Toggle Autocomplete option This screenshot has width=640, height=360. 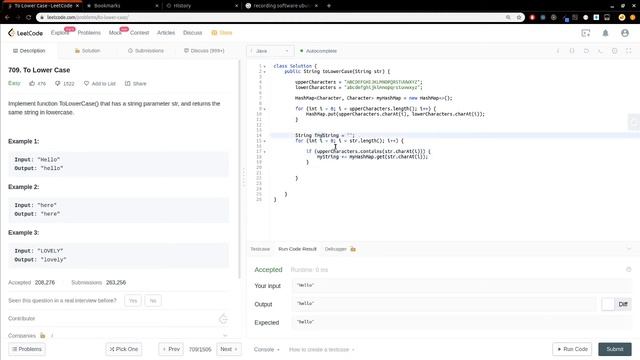click(318, 51)
